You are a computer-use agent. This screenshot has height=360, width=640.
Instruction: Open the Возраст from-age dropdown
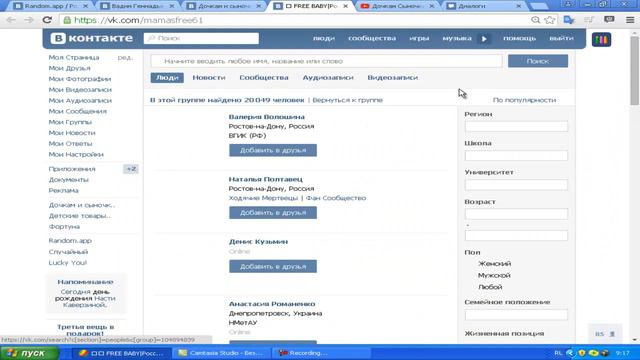click(x=516, y=214)
